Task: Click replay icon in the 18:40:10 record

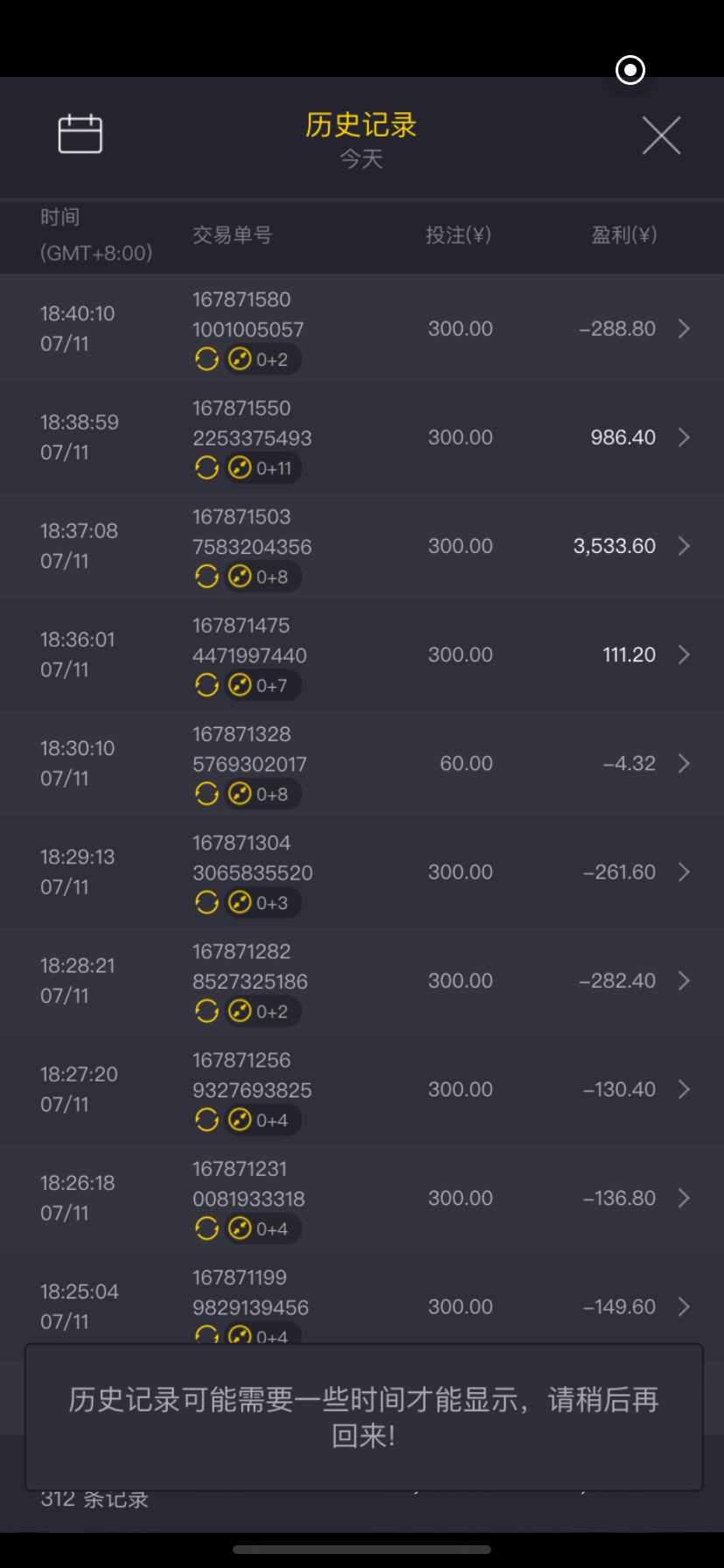Action: pos(206,359)
